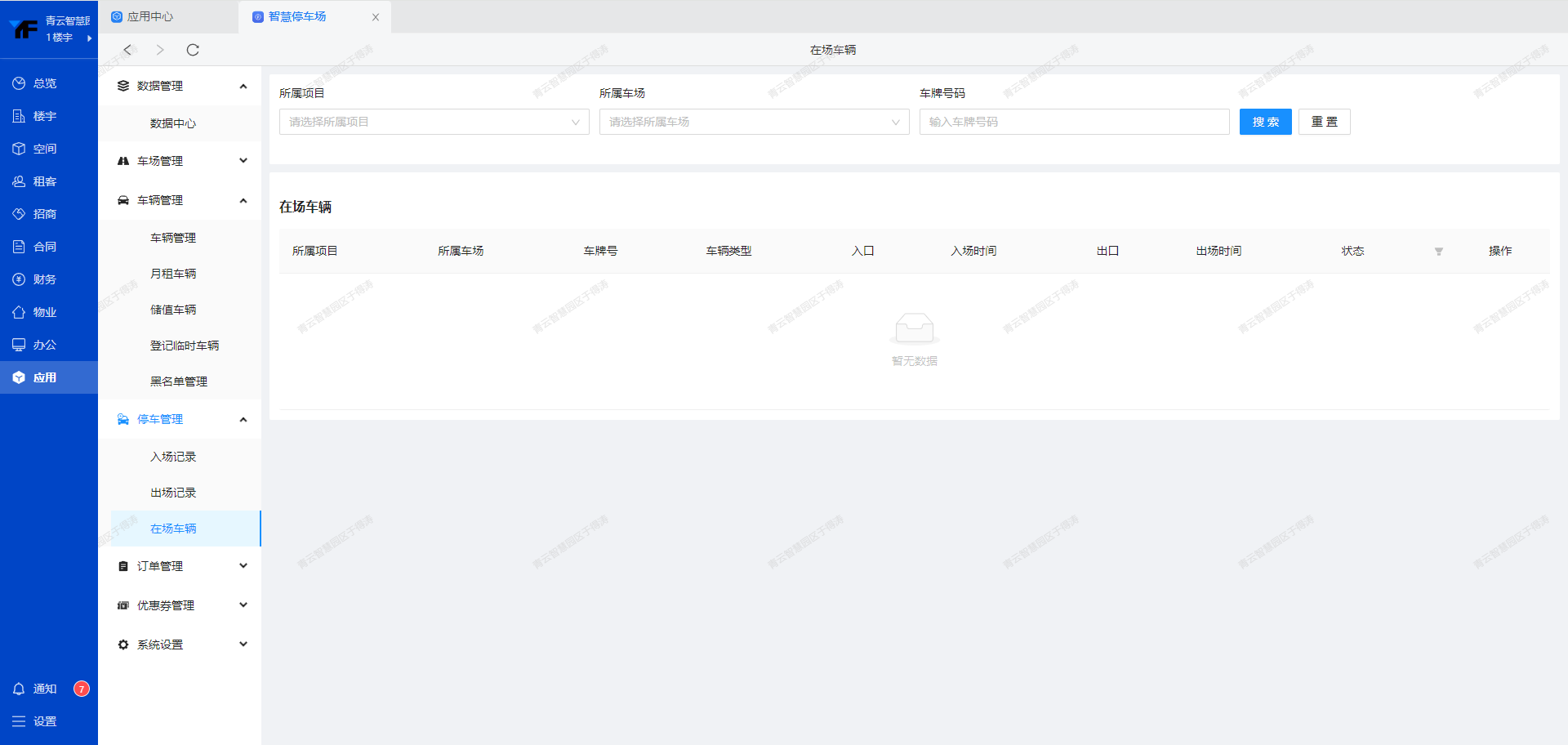This screenshot has width=1568, height=745.
Task: Close the 智慧停车场 tab
Action: pos(376,17)
